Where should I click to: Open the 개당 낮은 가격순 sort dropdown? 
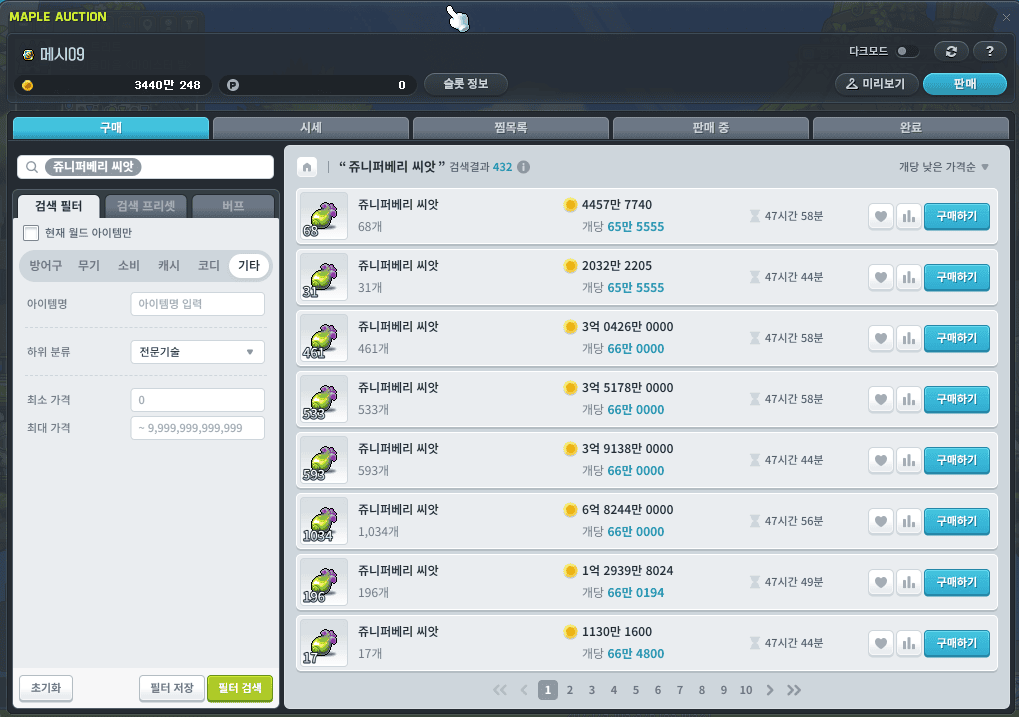[944, 167]
